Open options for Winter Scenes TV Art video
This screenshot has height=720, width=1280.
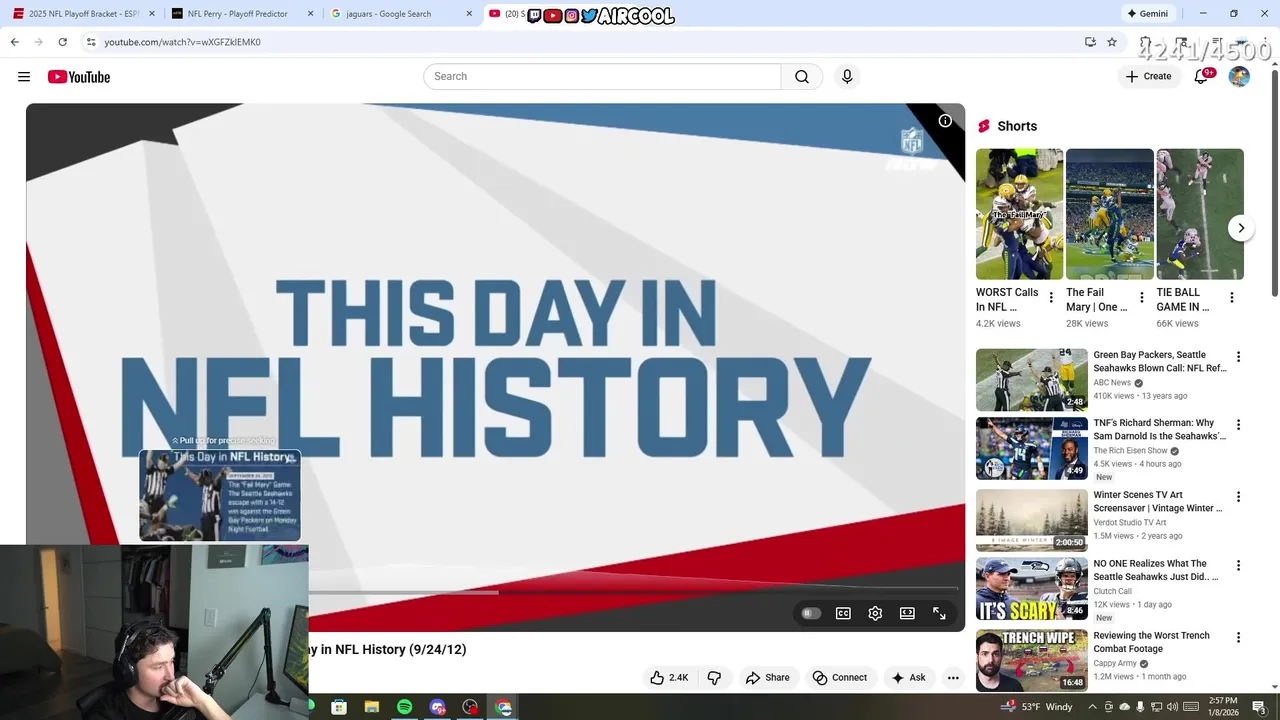pyautogui.click(x=1238, y=497)
